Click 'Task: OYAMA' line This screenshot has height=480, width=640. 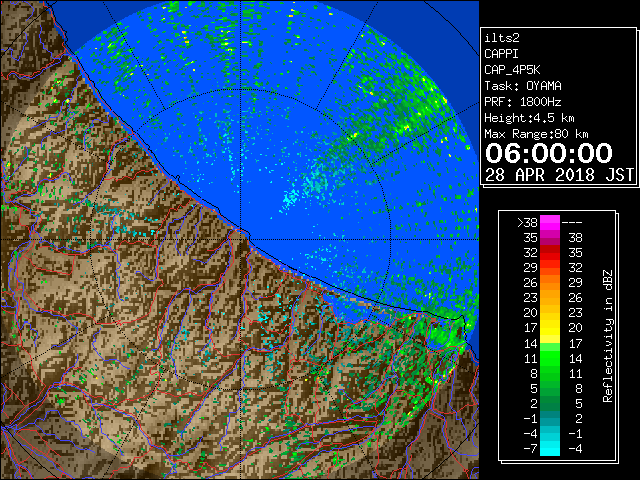(523, 86)
